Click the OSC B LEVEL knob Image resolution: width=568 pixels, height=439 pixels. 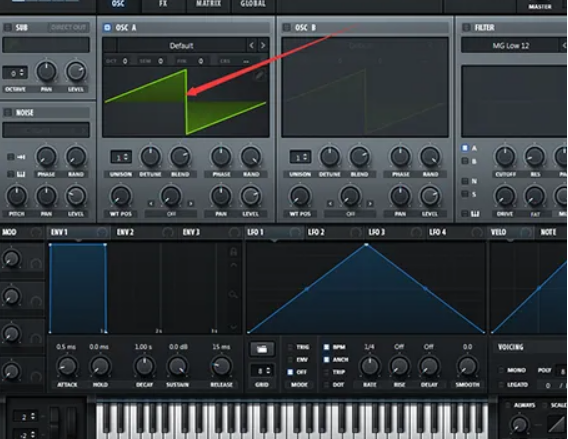point(430,196)
